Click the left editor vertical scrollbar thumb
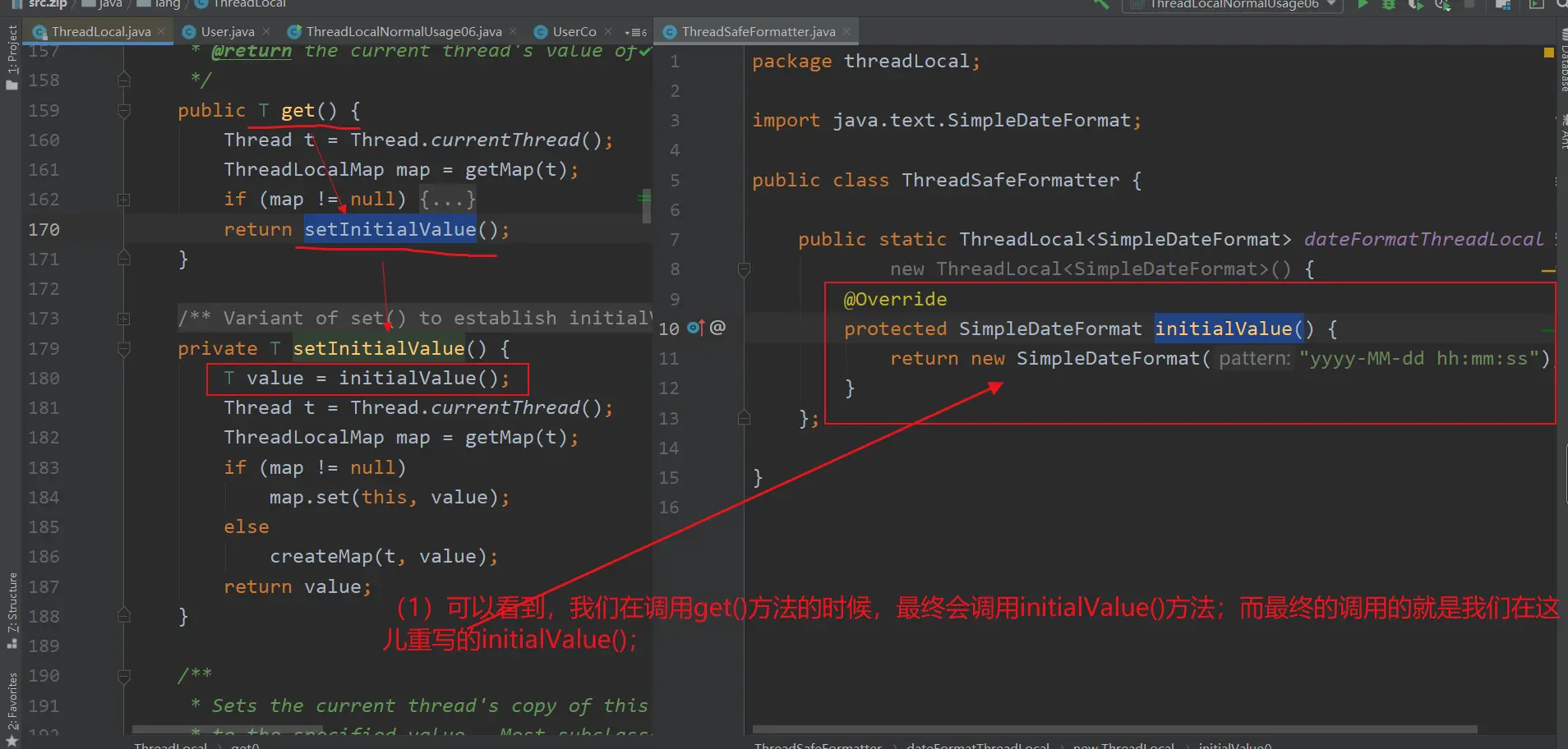1568x749 pixels. pyautogui.click(x=647, y=206)
